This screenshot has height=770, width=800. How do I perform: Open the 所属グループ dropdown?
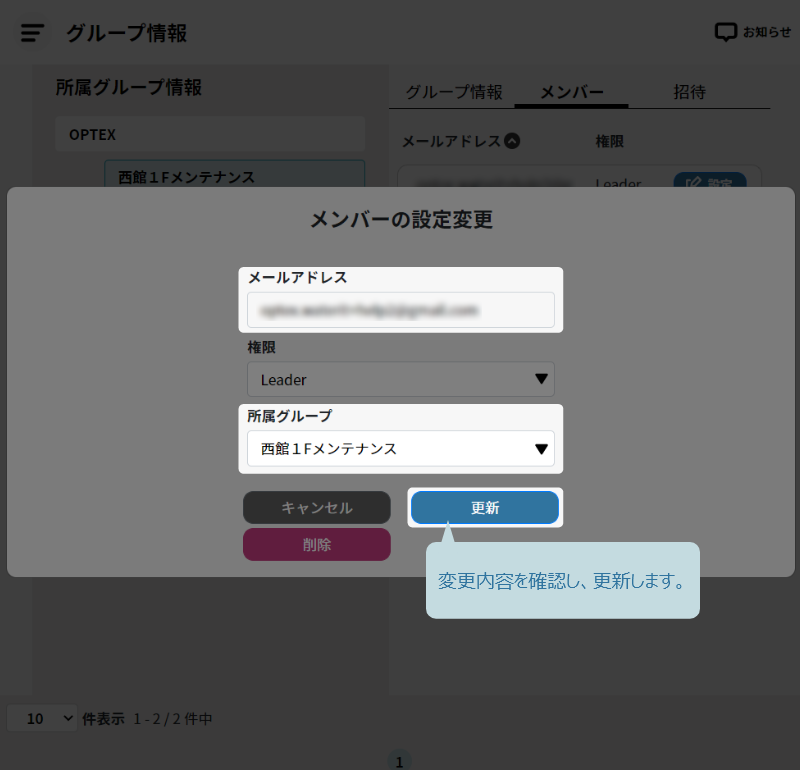(x=401, y=449)
